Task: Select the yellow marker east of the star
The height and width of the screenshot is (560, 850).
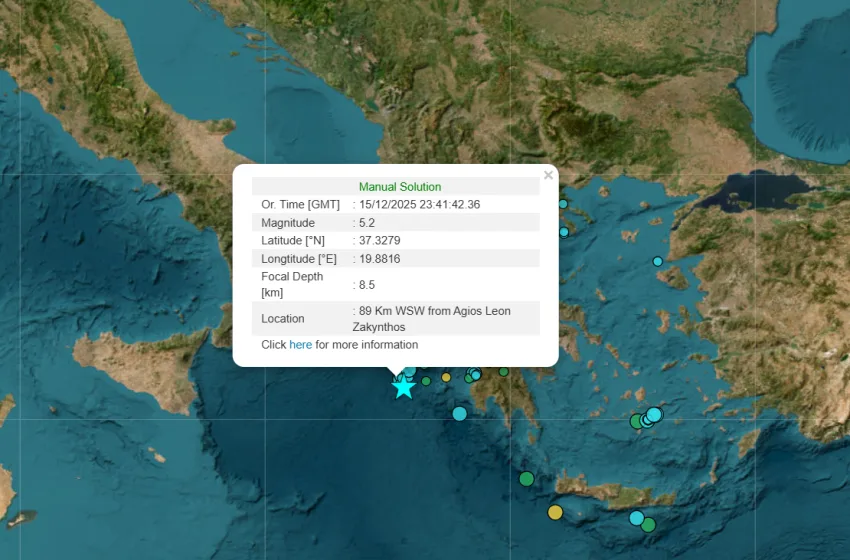Action: click(x=446, y=377)
